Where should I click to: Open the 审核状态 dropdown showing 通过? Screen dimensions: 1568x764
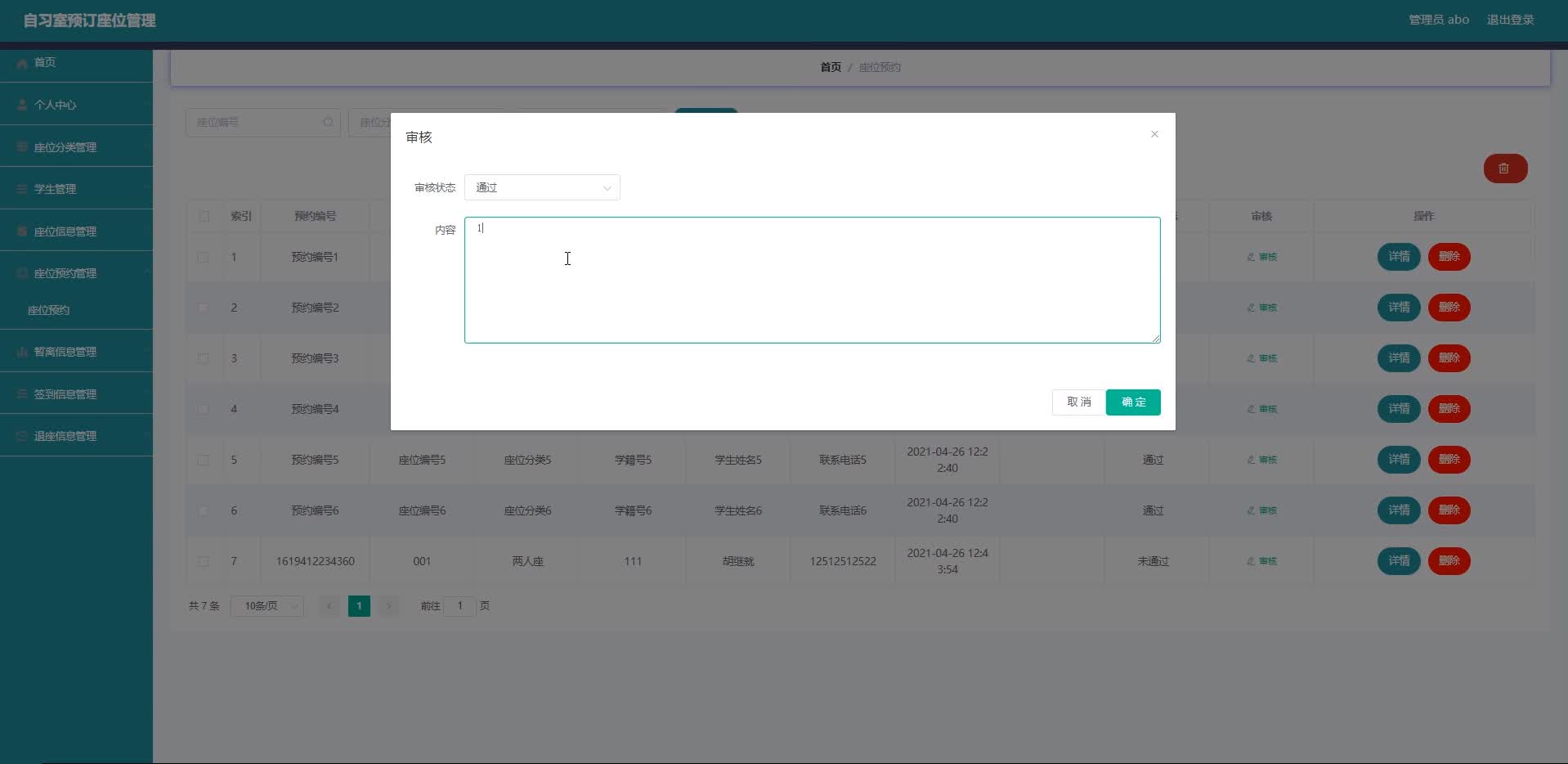tap(542, 187)
